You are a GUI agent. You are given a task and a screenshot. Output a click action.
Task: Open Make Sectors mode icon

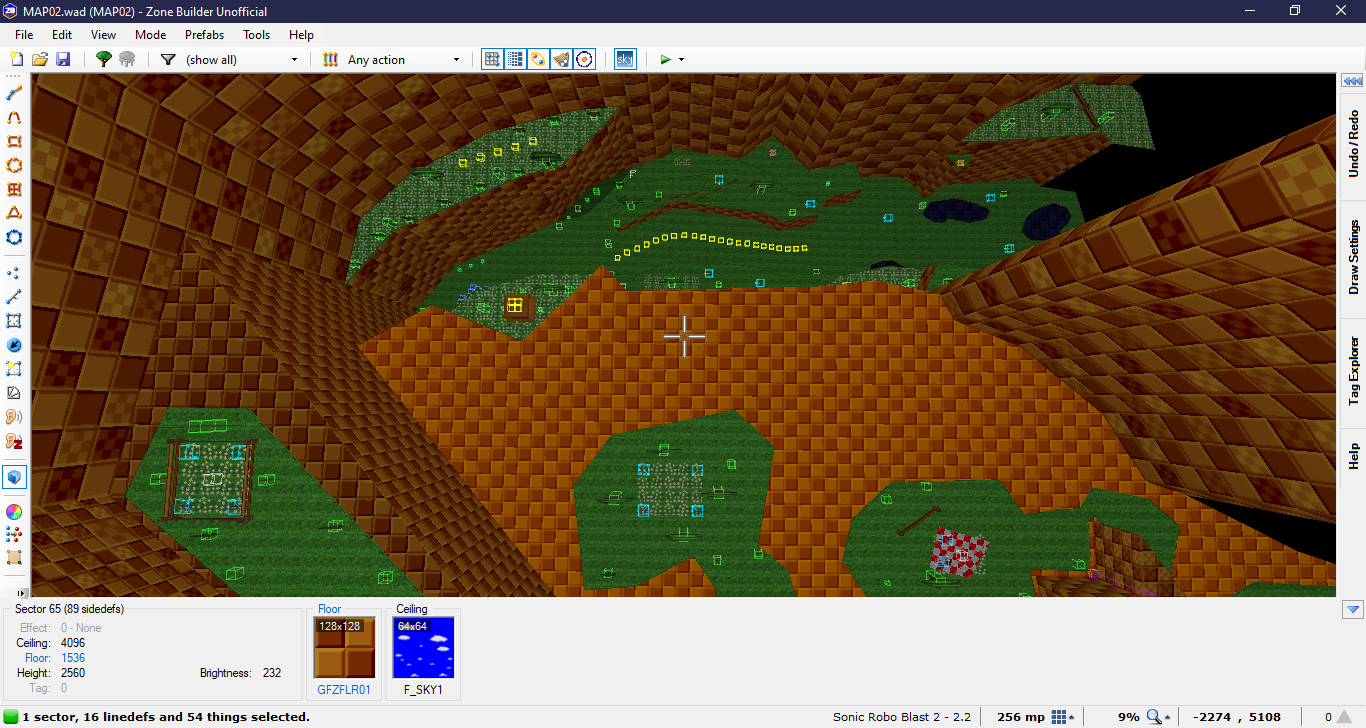(x=14, y=369)
